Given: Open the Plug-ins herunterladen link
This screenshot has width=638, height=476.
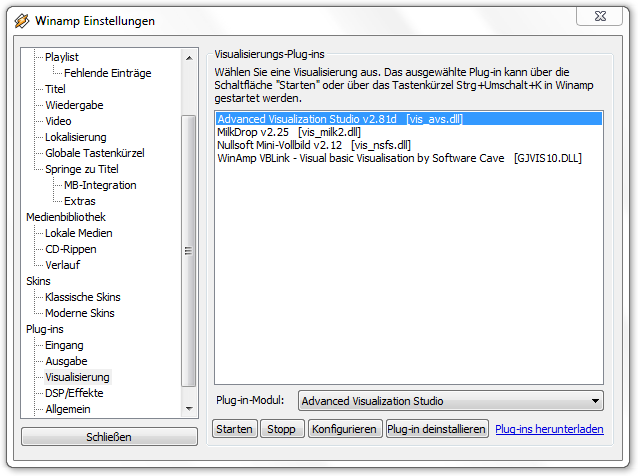Looking at the screenshot, I should tap(549, 429).
